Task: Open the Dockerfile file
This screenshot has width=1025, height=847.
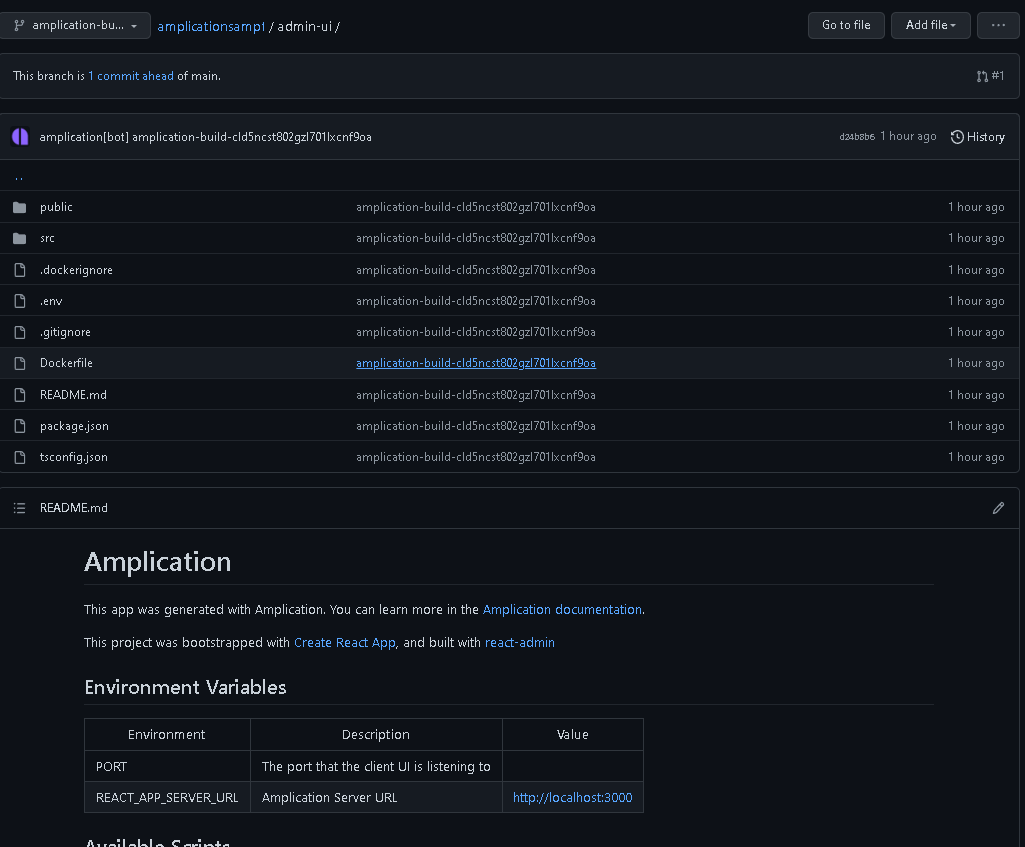Action: 66,363
